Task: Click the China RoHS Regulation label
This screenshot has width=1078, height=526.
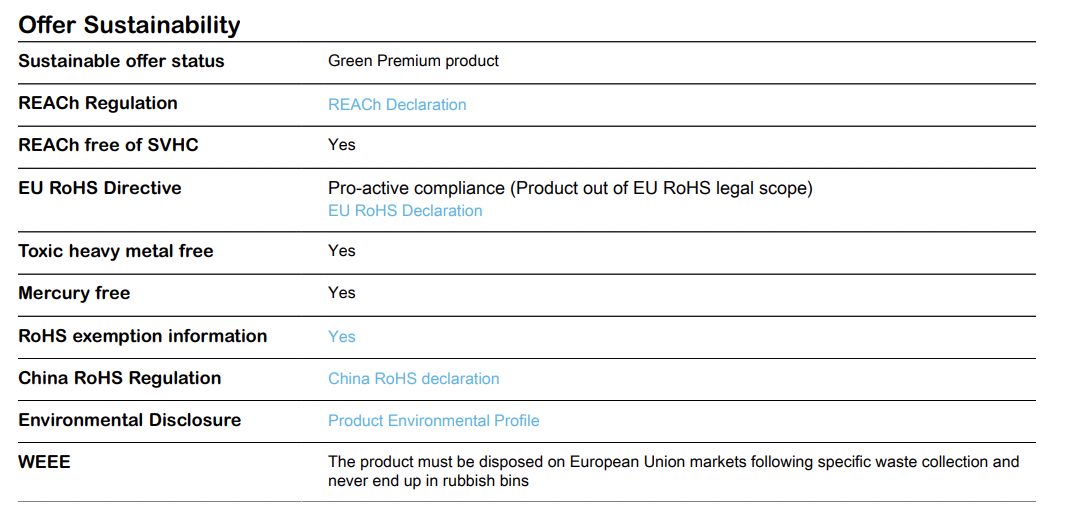Action: tap(120, 378)
